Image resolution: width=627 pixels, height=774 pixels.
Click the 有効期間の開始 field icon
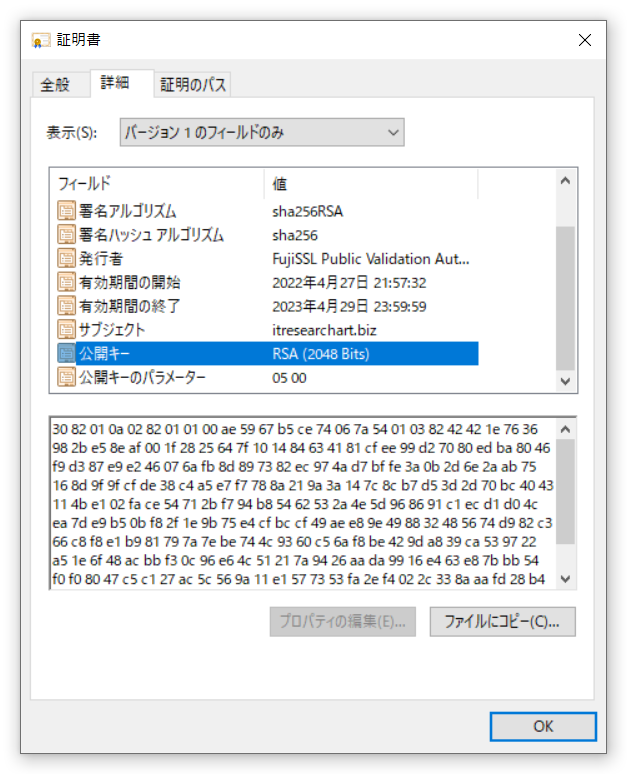66,282
